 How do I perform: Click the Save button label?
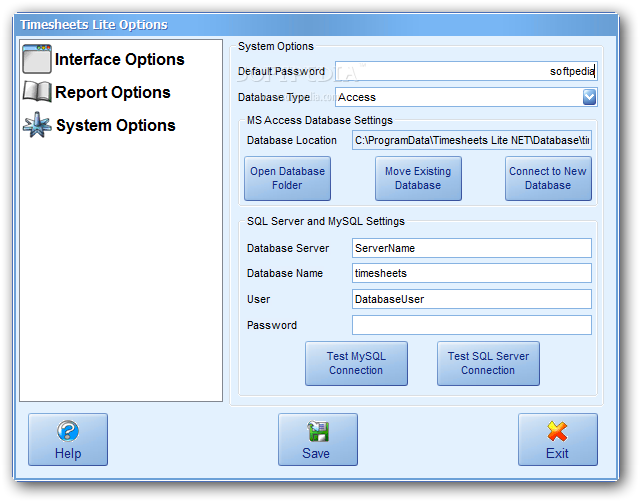click(316, 453)
